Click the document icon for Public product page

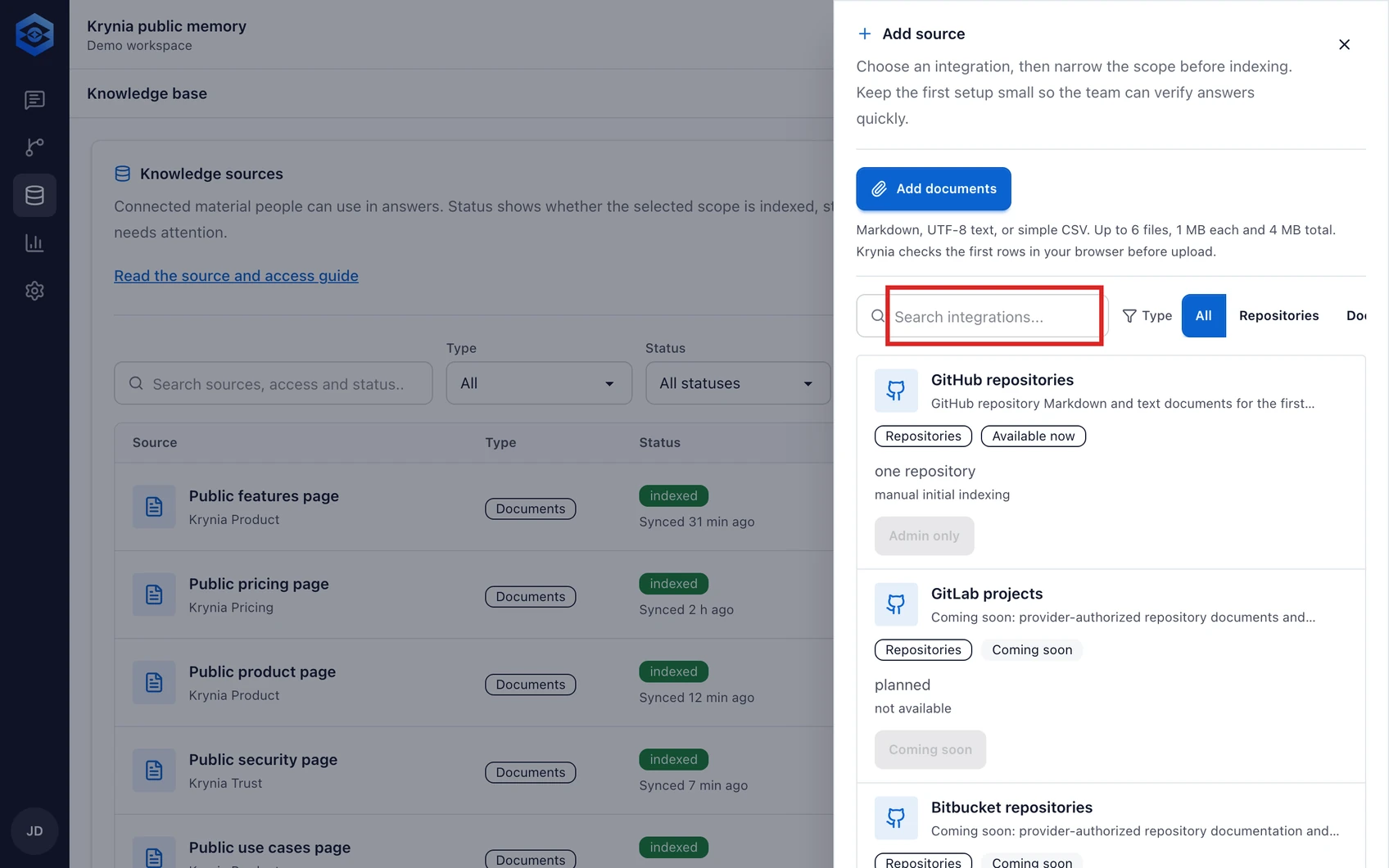pos(154,682)
